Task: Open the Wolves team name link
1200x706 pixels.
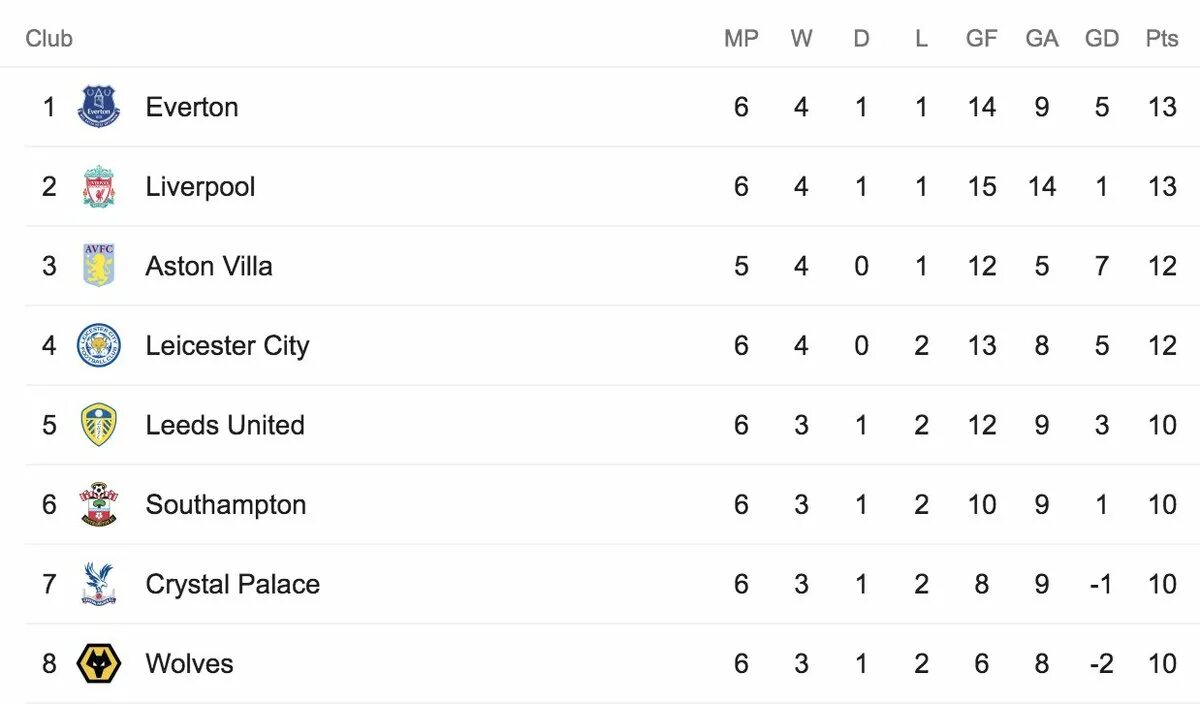Action: [x=189, y=663]
